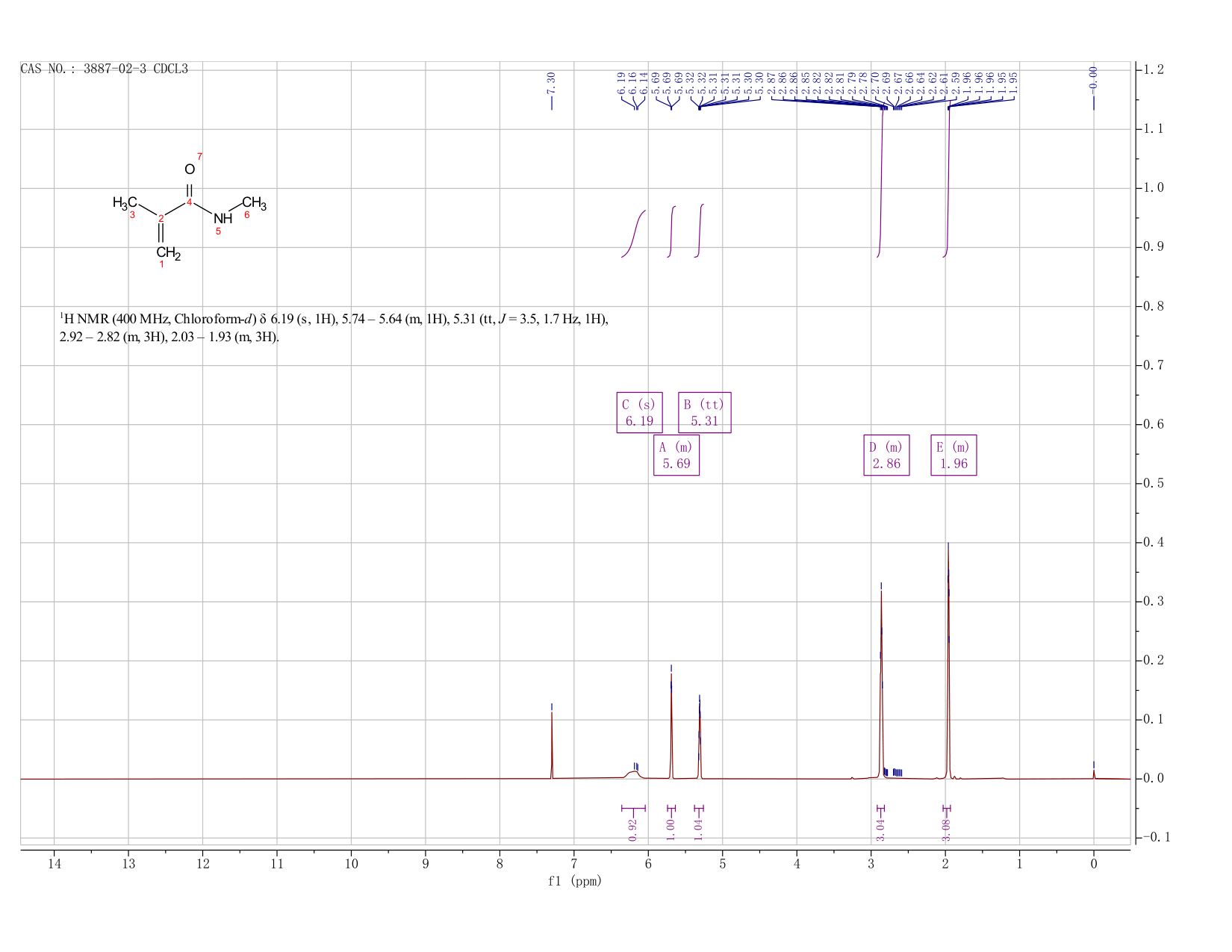Screen dimensions: 1232x952
Task: Select the integral value 3.04
Action: point(880,830)
